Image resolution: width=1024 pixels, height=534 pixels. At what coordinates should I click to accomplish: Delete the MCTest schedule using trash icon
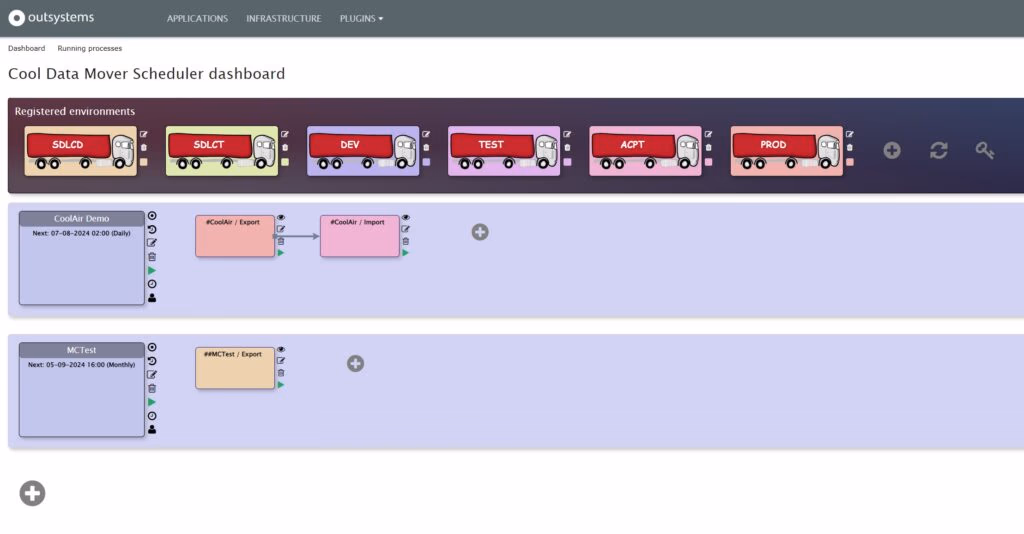click(x=152, y=388)
